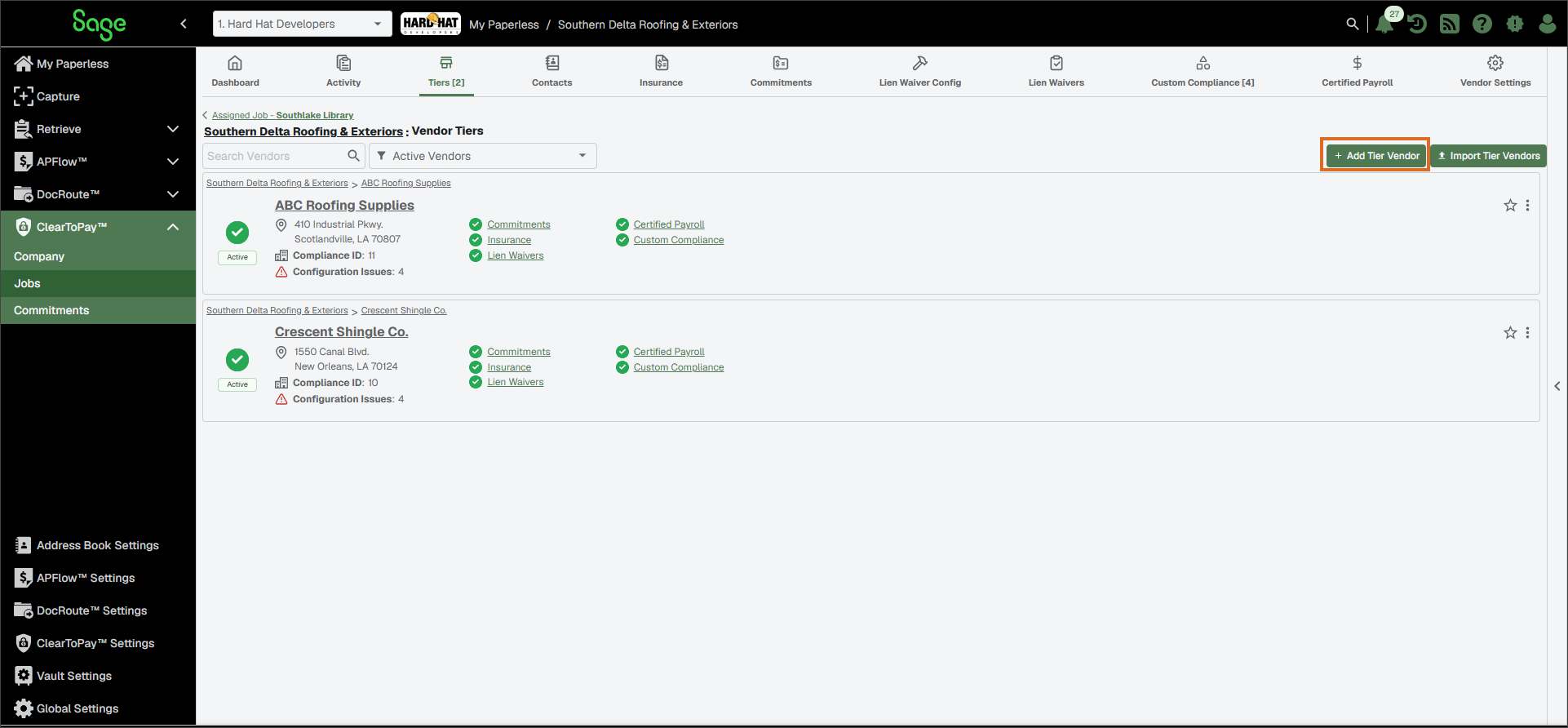Click the Add Tier Vendor button
Image resolution: width=1568 pixels, height=728 pixels.
tap(1376, 156)
